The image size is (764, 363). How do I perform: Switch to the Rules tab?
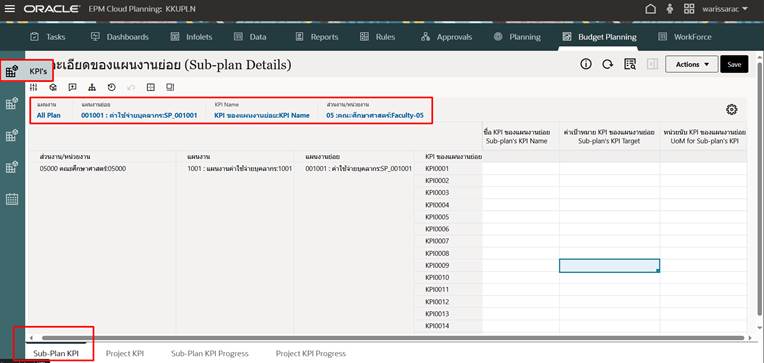click(x=377, y=37)
